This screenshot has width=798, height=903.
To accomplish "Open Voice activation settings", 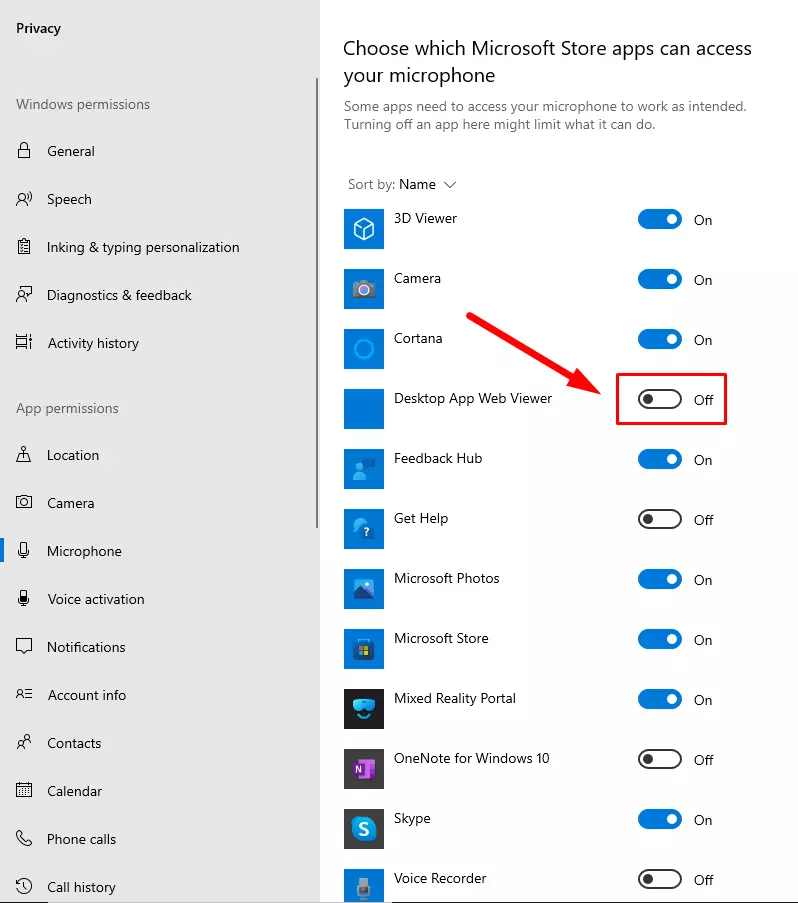I will pos(96,599).
